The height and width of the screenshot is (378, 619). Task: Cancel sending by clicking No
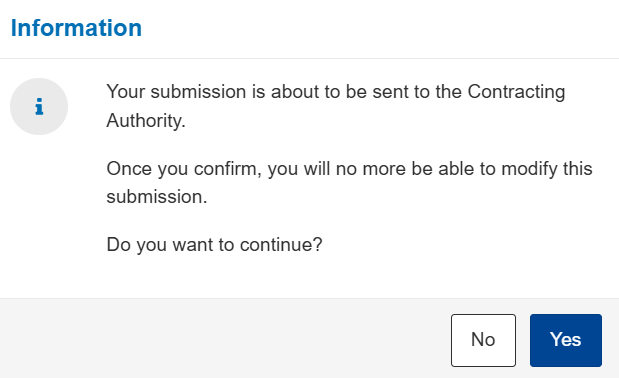[483, 340]
